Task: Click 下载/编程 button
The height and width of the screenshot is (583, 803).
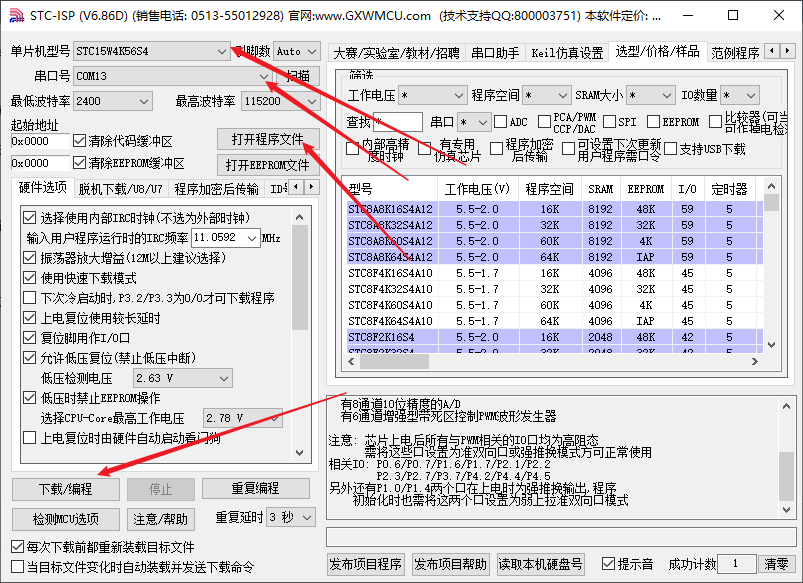Action: (66, 489)
